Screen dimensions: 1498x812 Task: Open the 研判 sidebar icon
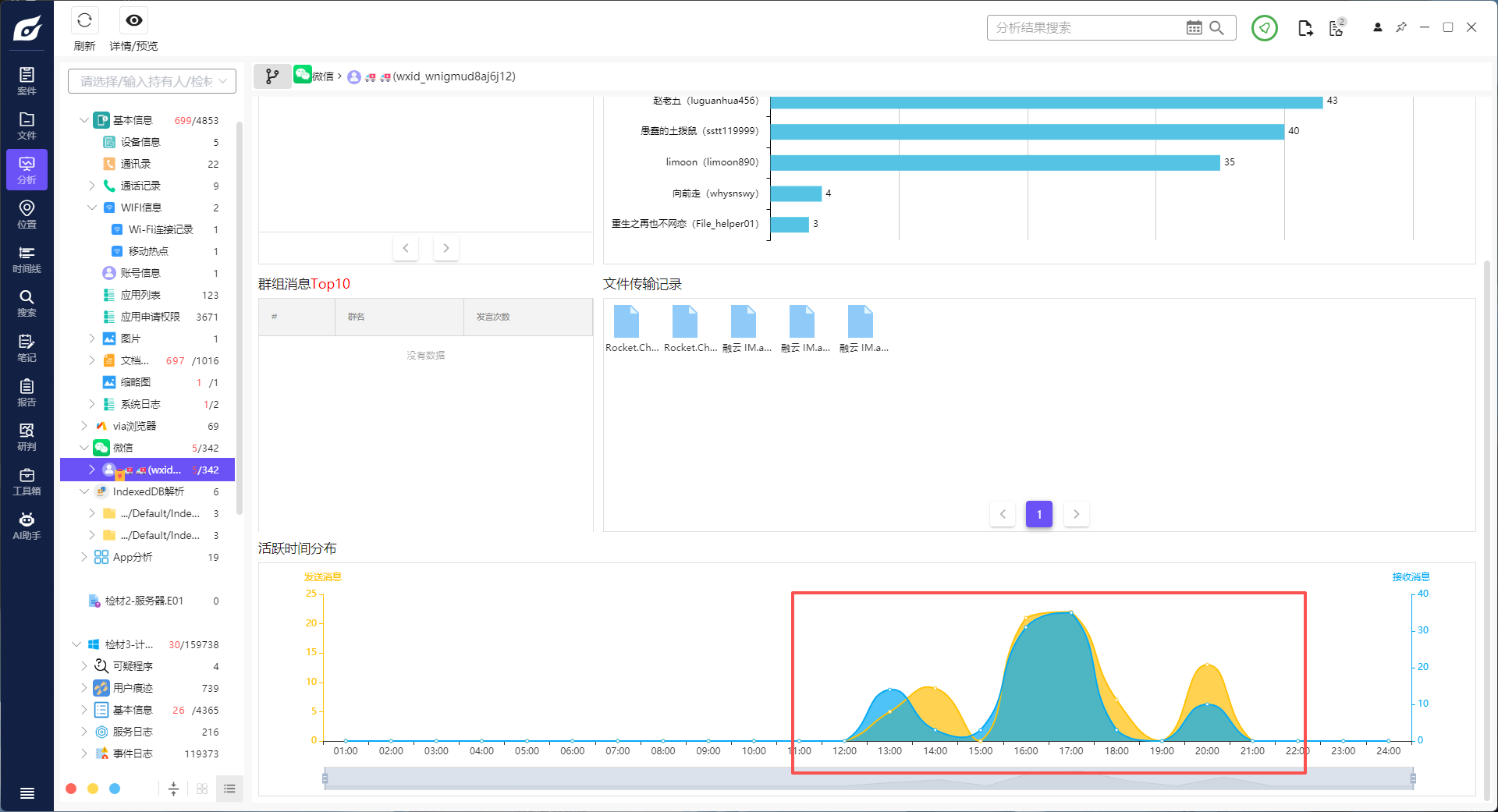tap(27, 438)
